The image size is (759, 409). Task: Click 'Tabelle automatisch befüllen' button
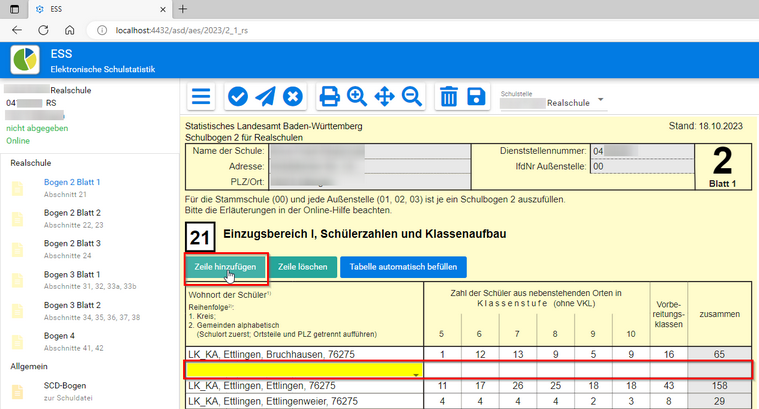click(x=402, y=267)
